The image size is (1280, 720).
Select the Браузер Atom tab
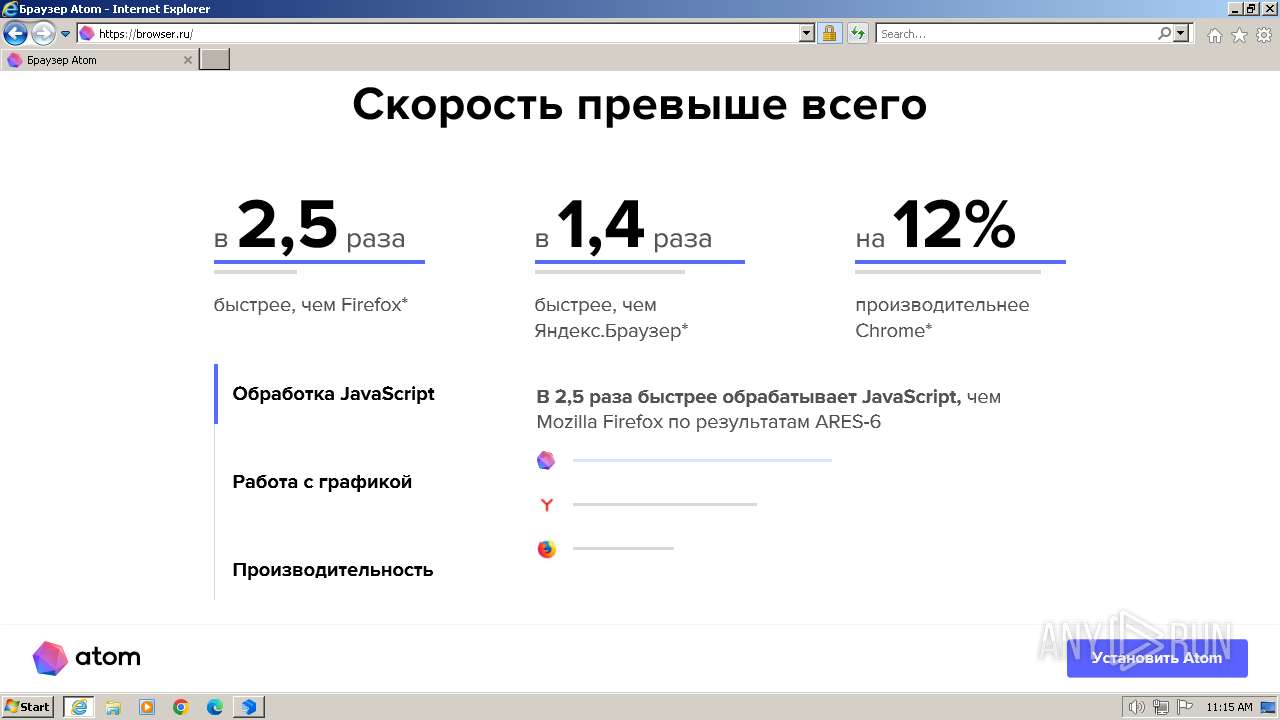pyautogui.click(x=100, y=60)
